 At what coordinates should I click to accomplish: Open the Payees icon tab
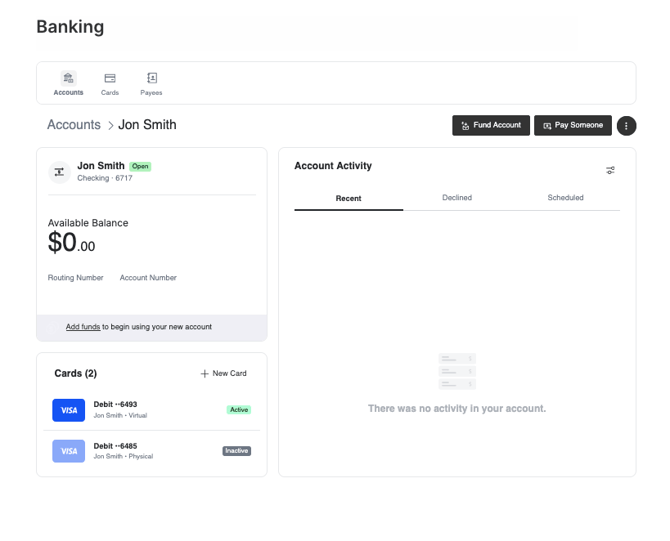click(151, 78)
